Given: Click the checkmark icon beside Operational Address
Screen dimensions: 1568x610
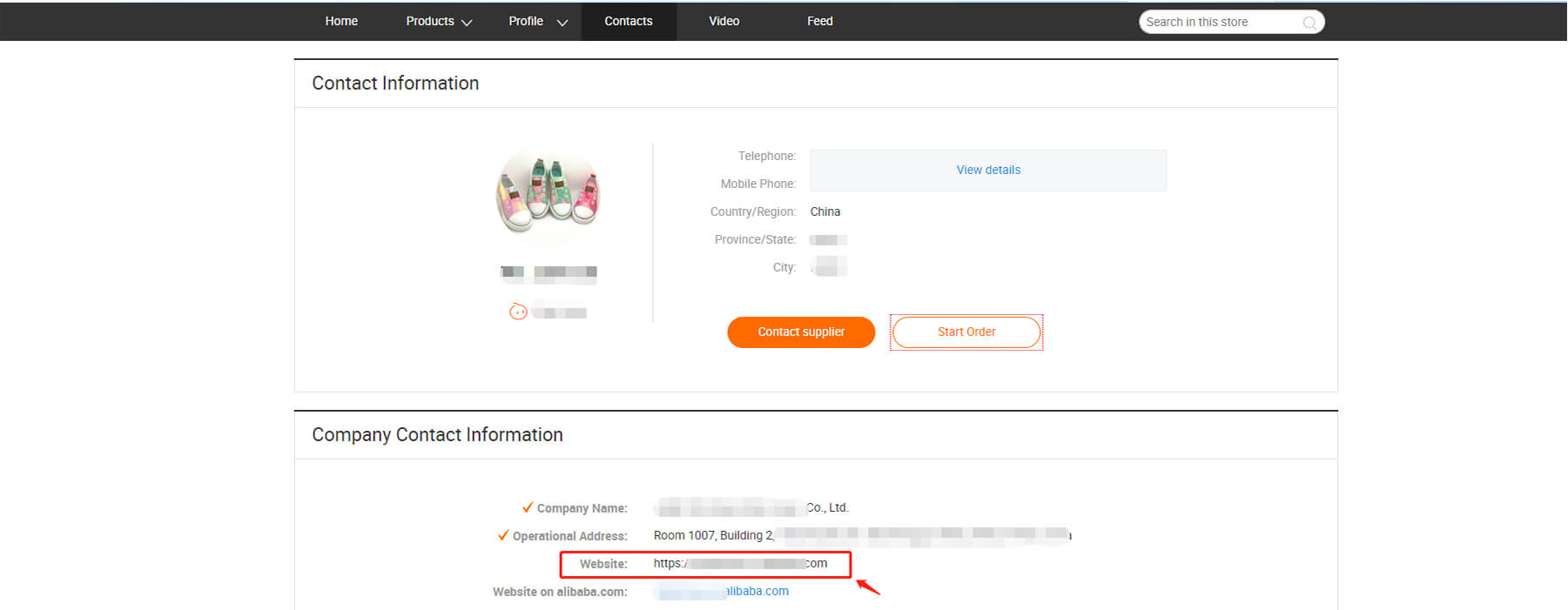Looking at the screenshot, I should point(502,535).
